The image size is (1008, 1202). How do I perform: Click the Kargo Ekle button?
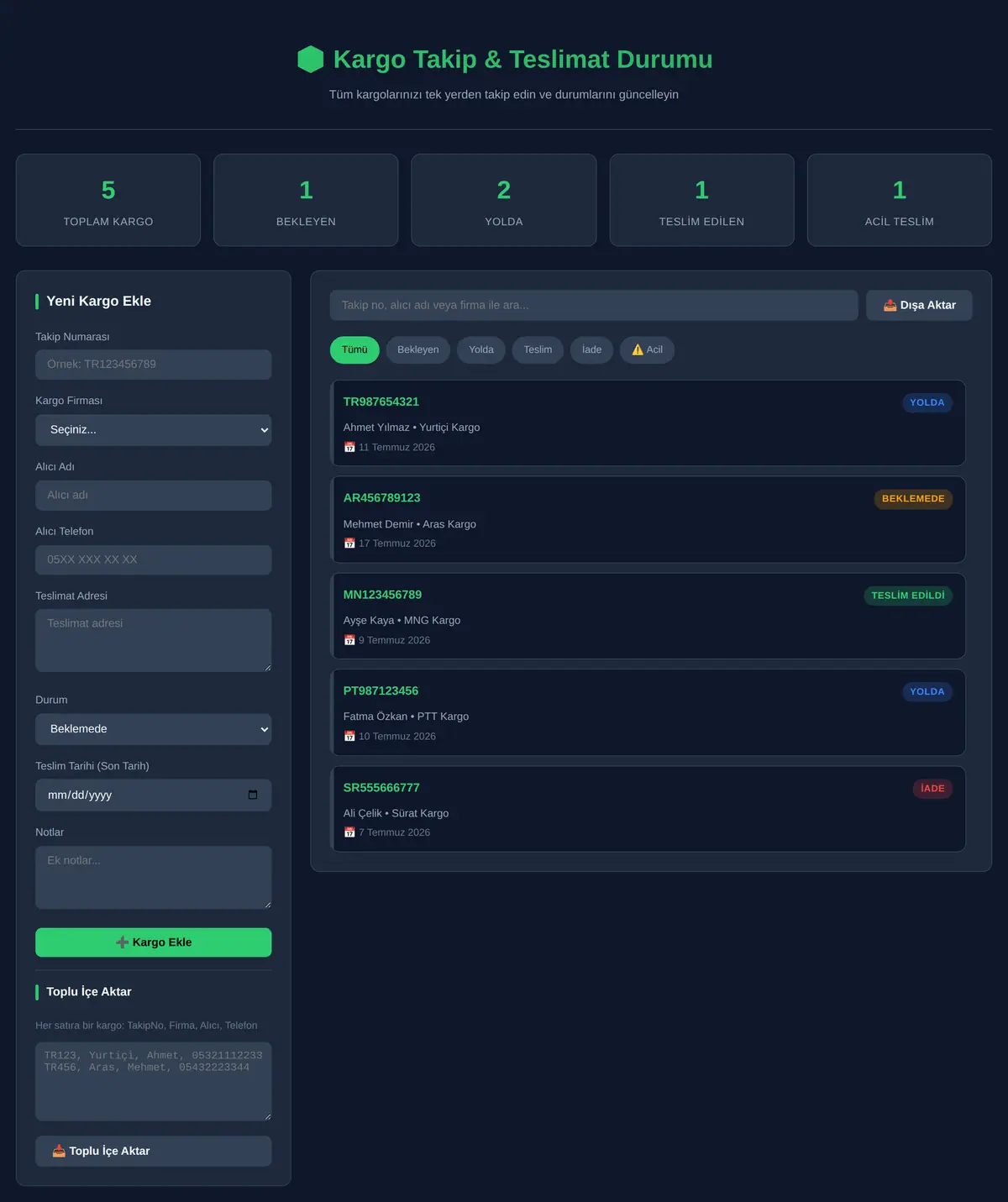click(x=154, y=942)
